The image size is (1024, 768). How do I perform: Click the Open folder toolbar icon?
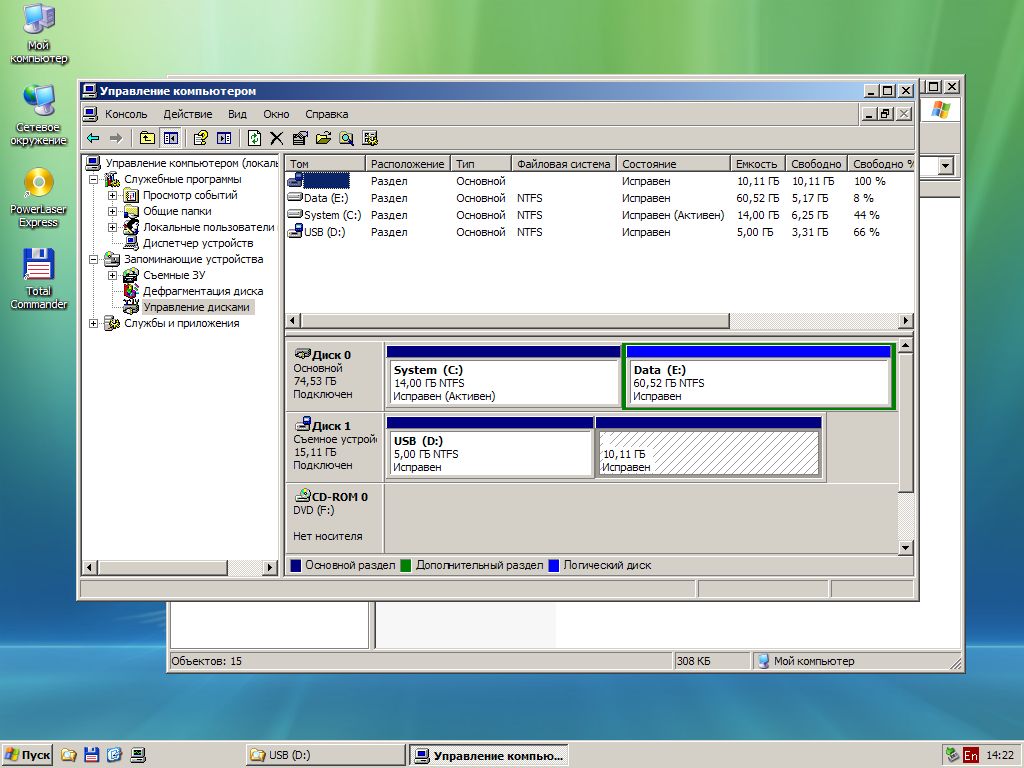point(323,138)
